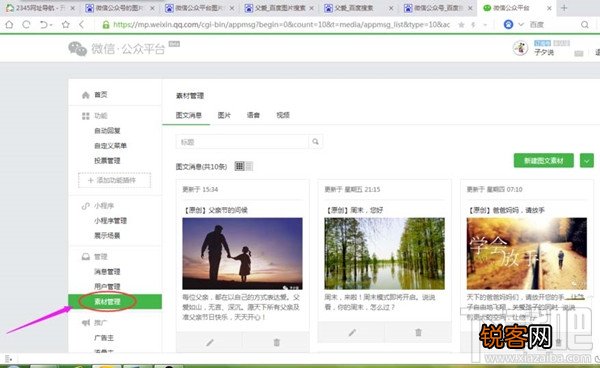Expand dropdown arrow beside 新建图文素材
The width and height of the screenshot is (600, 368).
tap(587, 161)
